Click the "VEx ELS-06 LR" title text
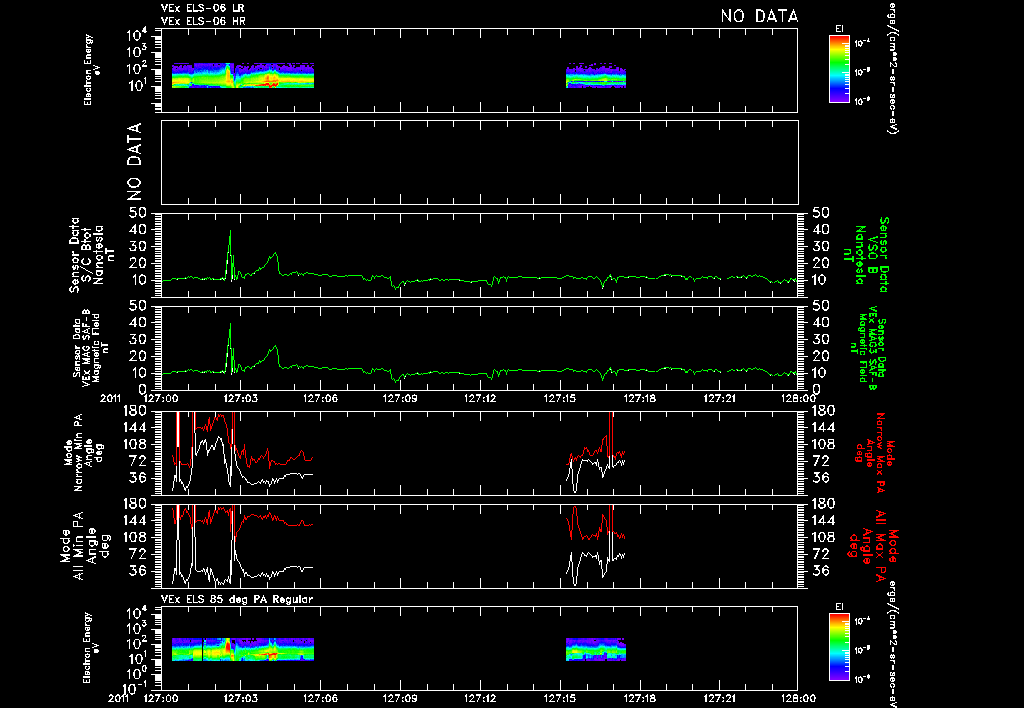 point(202,8)
